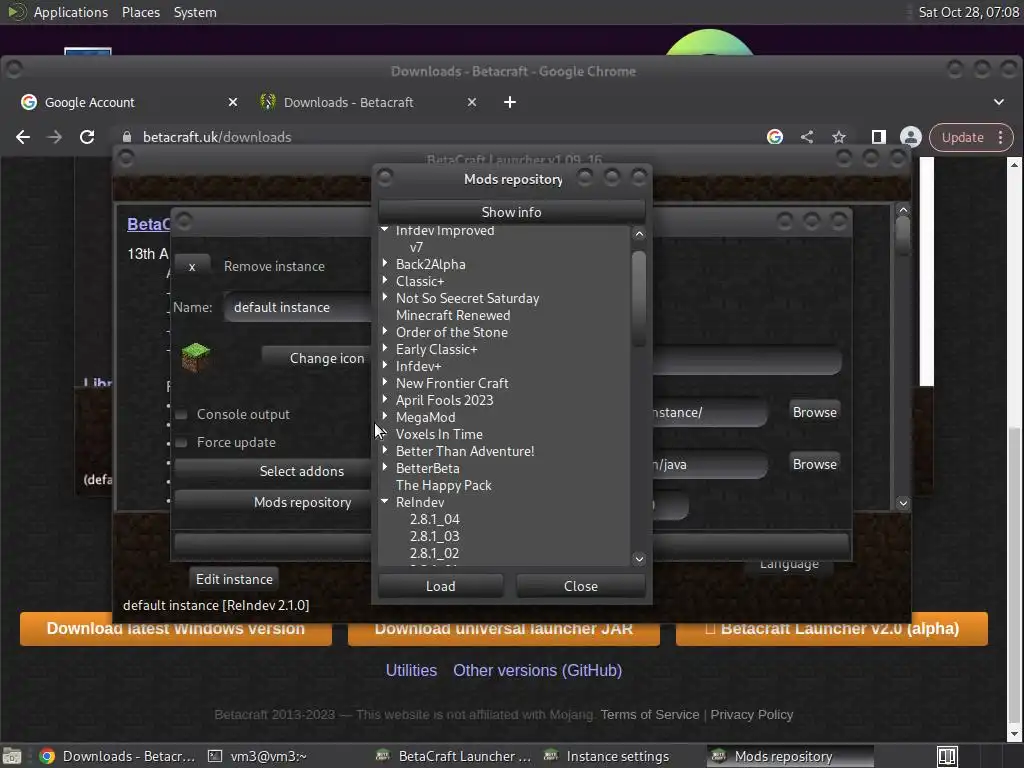Toggle the Force update checkbox

182,443
